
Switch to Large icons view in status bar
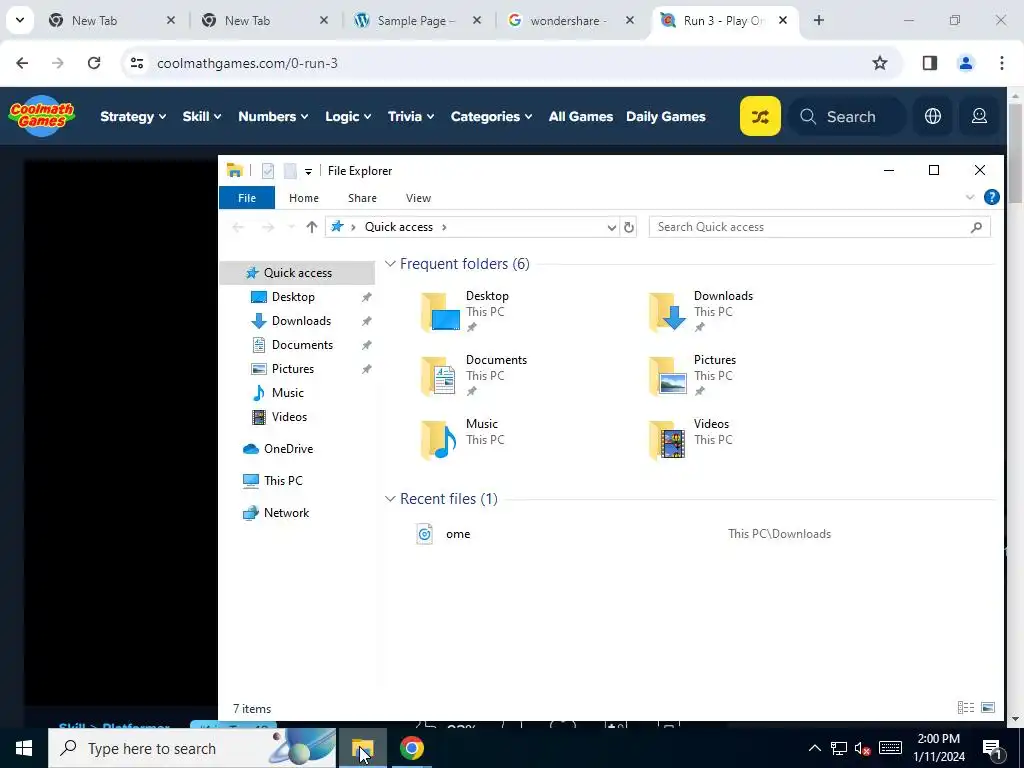(988, 707)
